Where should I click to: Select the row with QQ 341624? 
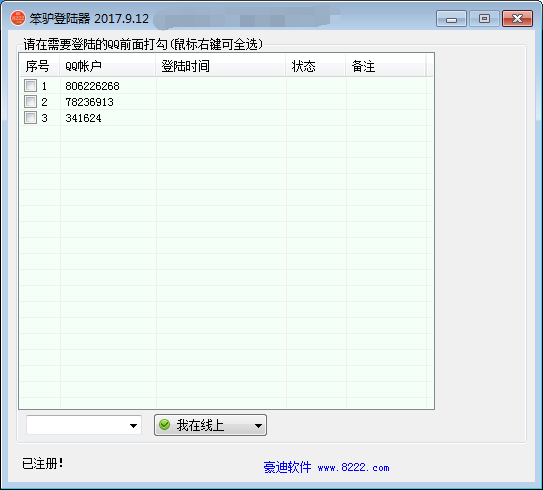[x=226, y=118]
